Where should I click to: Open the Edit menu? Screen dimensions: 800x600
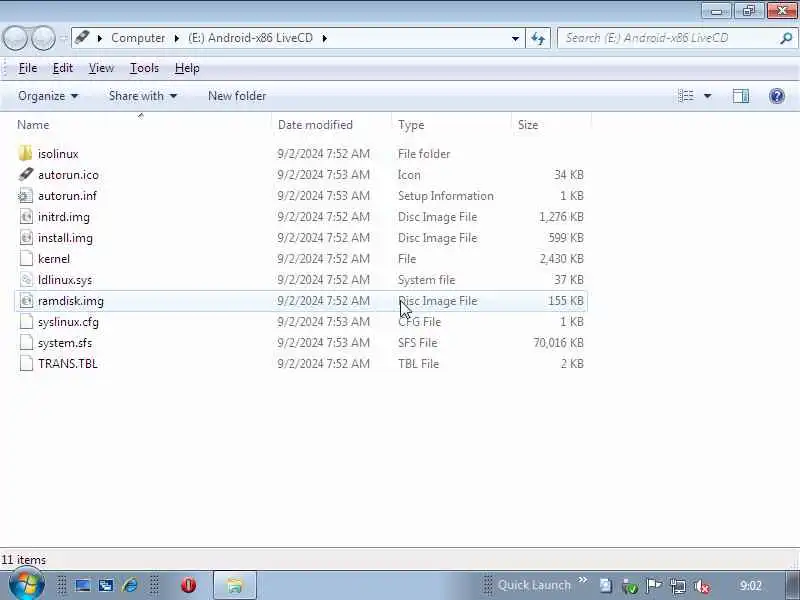click(x=63, y=68)
